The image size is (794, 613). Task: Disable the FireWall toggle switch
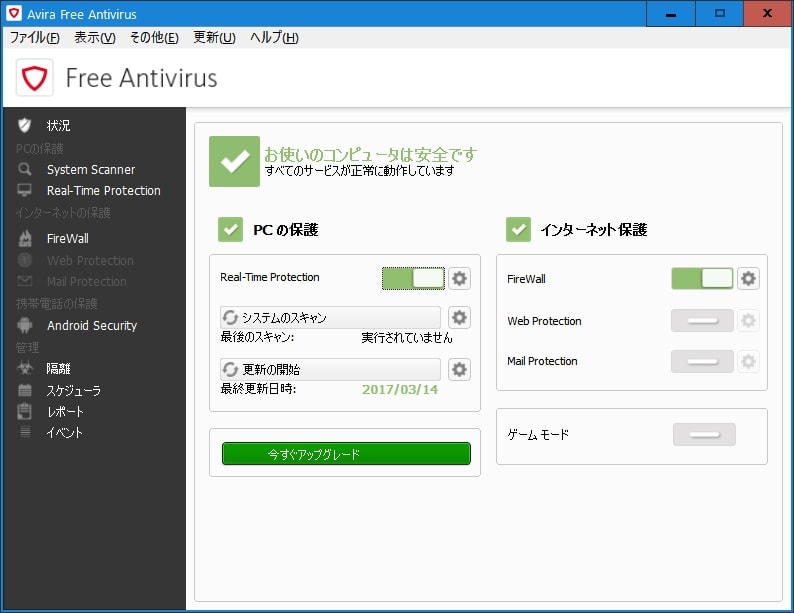point(702,278)
